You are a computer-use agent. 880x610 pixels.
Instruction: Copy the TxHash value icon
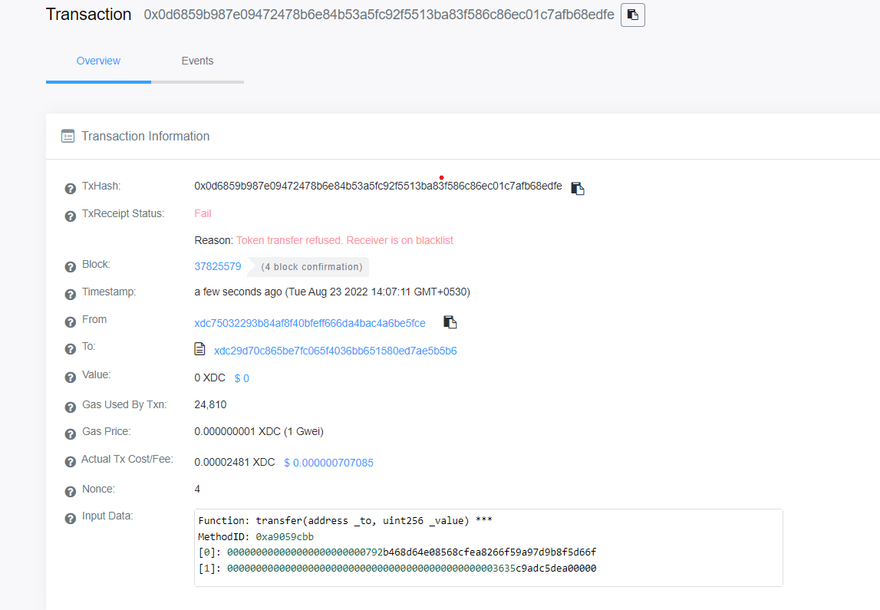578,188
